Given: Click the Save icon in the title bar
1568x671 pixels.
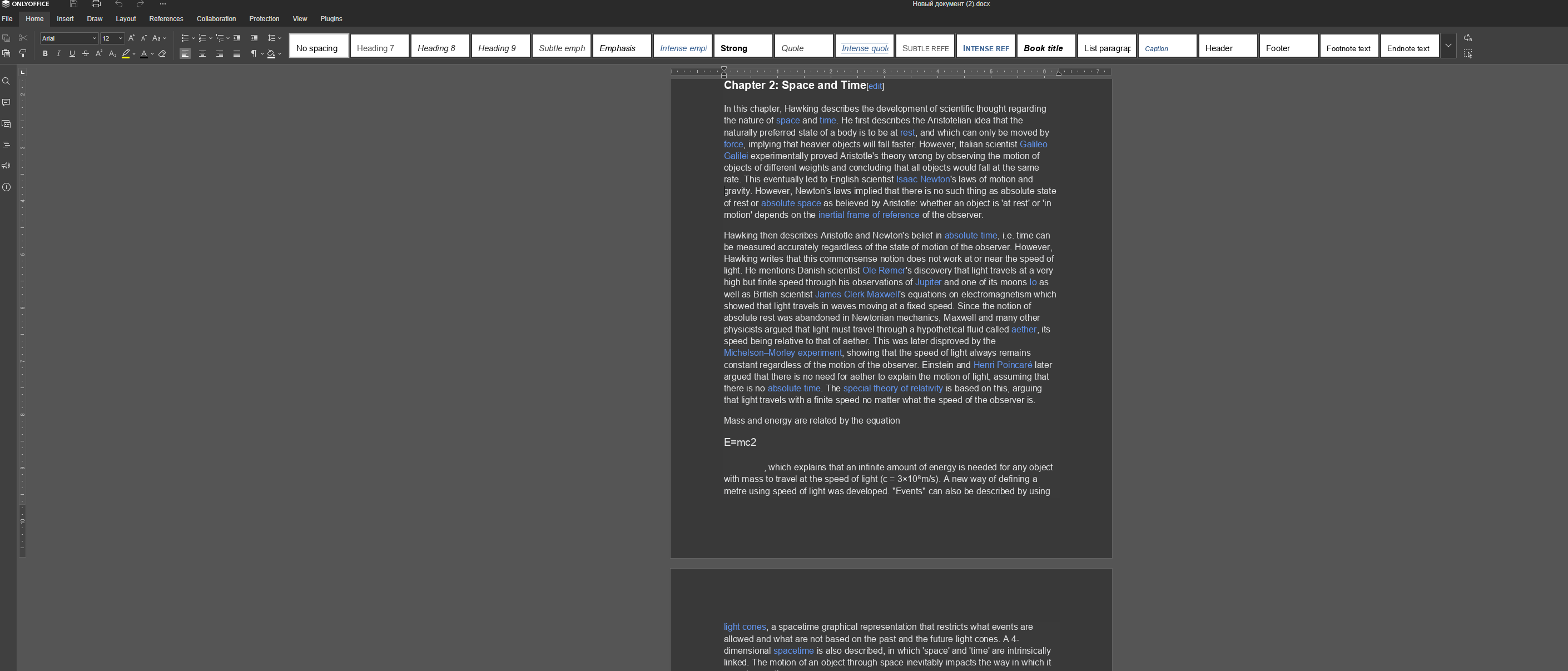Looking at the screenshot, I should click(x=73, y=4).
